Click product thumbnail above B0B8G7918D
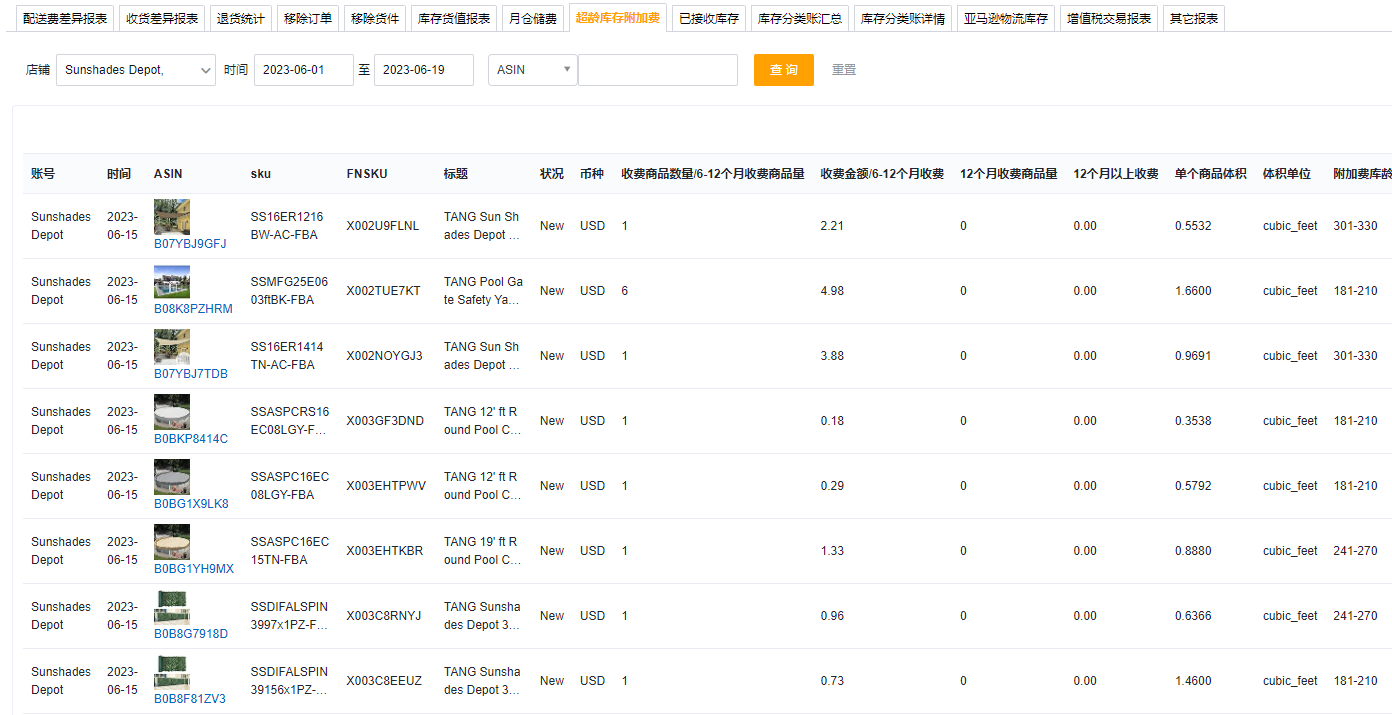This screenshot has height=715, width=1392. pos(172,607)
